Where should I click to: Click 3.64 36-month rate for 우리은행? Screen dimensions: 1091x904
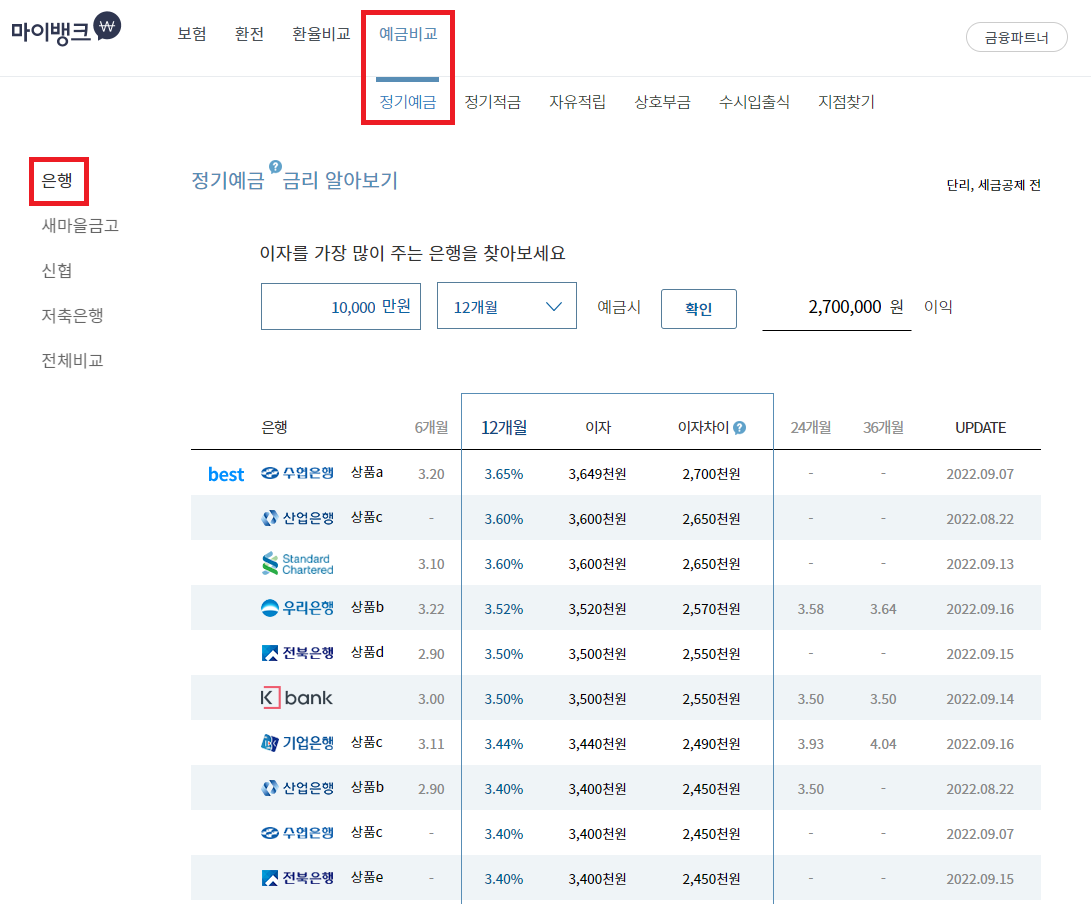coord(883,609)
